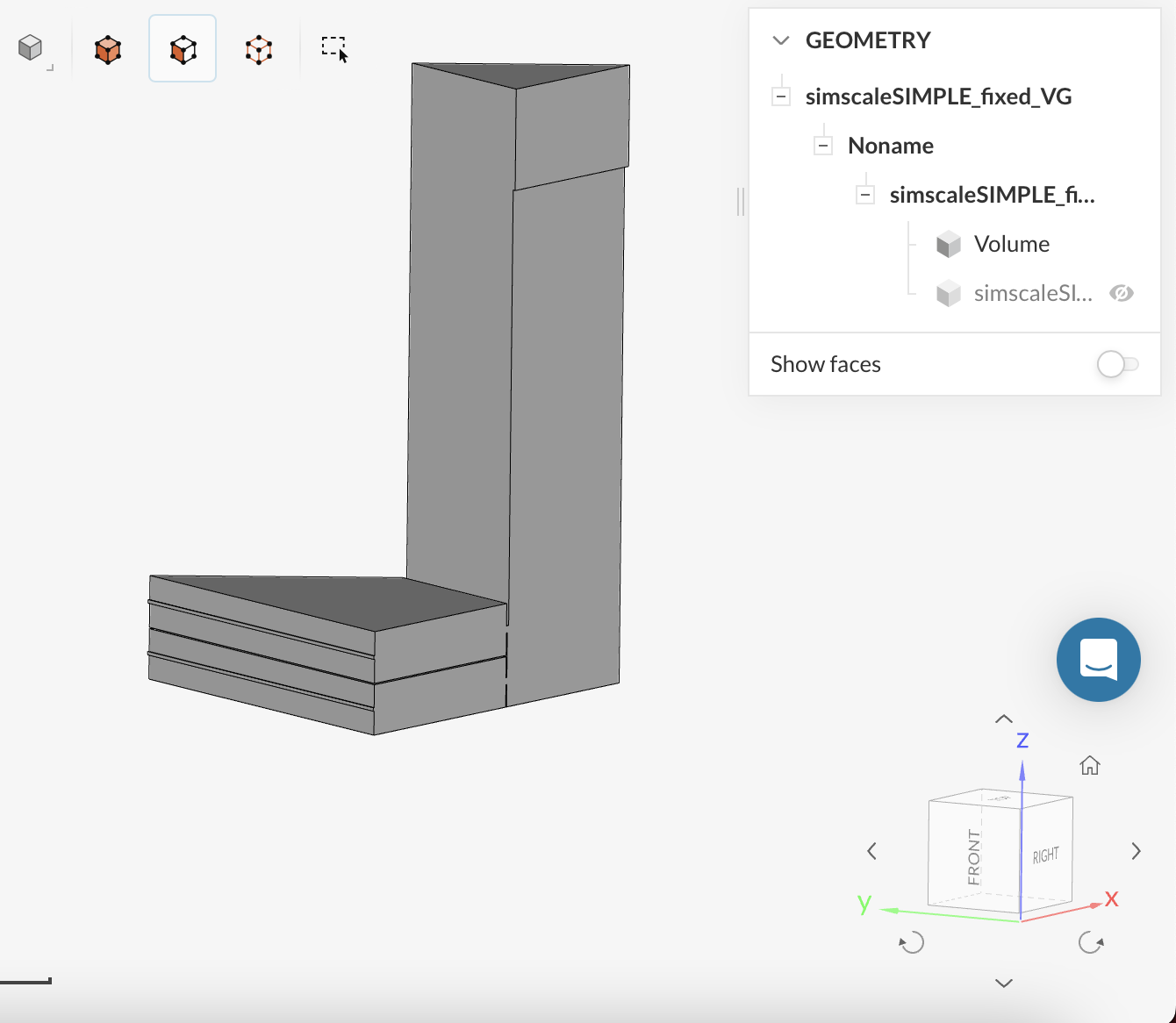Viewport: 1176px width, 1023px height.
Task: Enable the box selection tool
Action: (334, 49)
